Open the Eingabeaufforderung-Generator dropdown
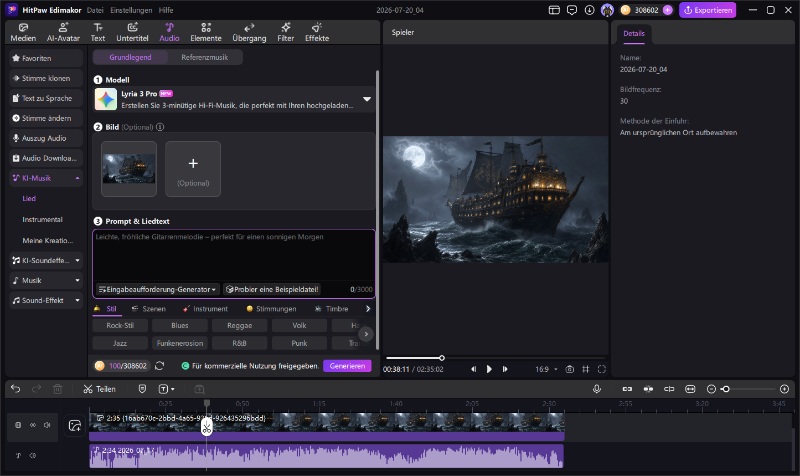 point(157,289)
